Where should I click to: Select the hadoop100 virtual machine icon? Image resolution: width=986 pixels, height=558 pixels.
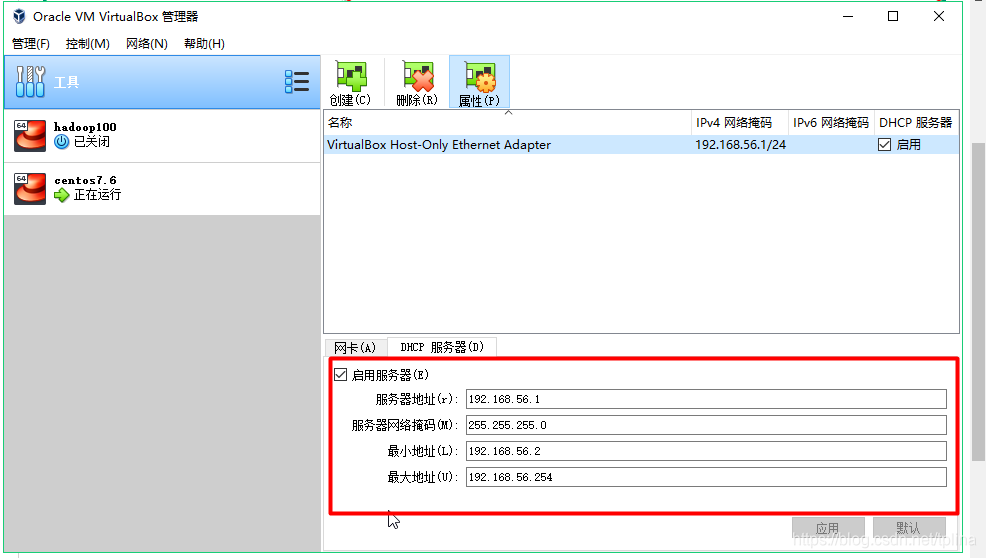coord(30,135)
